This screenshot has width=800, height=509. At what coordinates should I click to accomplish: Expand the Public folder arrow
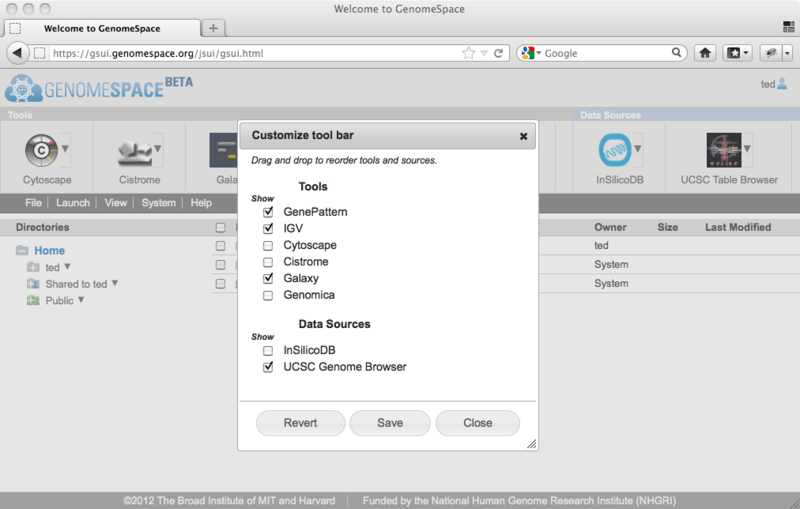[81, 300]
